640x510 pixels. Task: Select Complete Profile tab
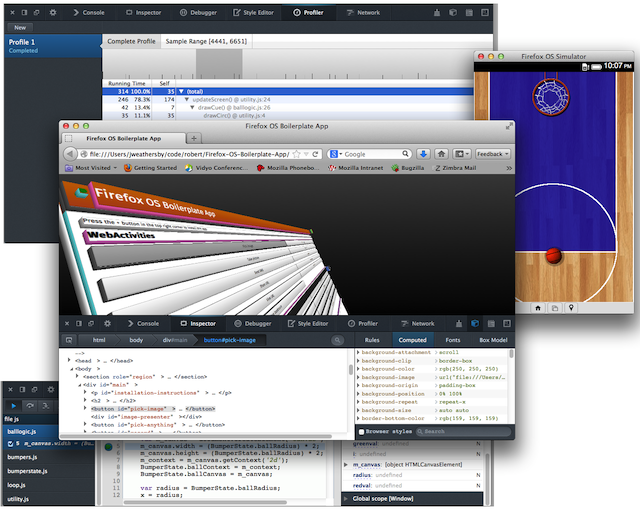[131, 41]
